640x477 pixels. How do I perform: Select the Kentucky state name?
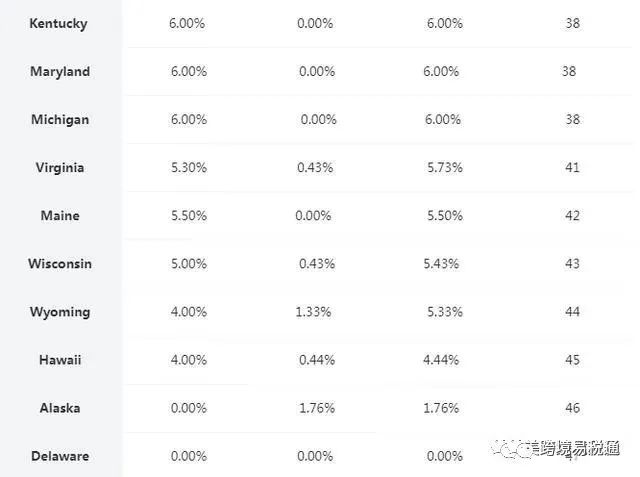59,23
